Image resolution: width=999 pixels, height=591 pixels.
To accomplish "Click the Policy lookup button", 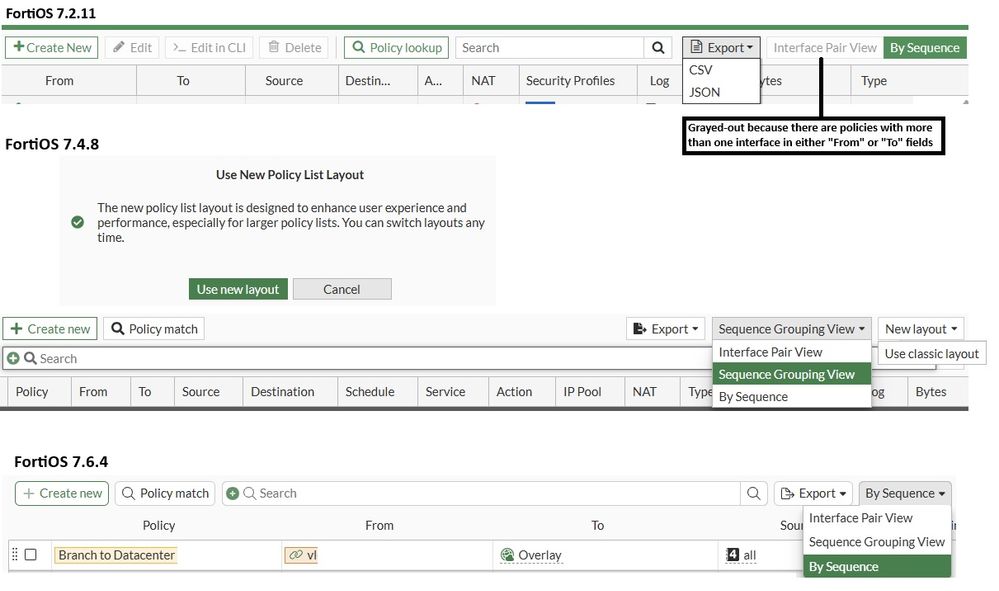I will tap(397, 48).
